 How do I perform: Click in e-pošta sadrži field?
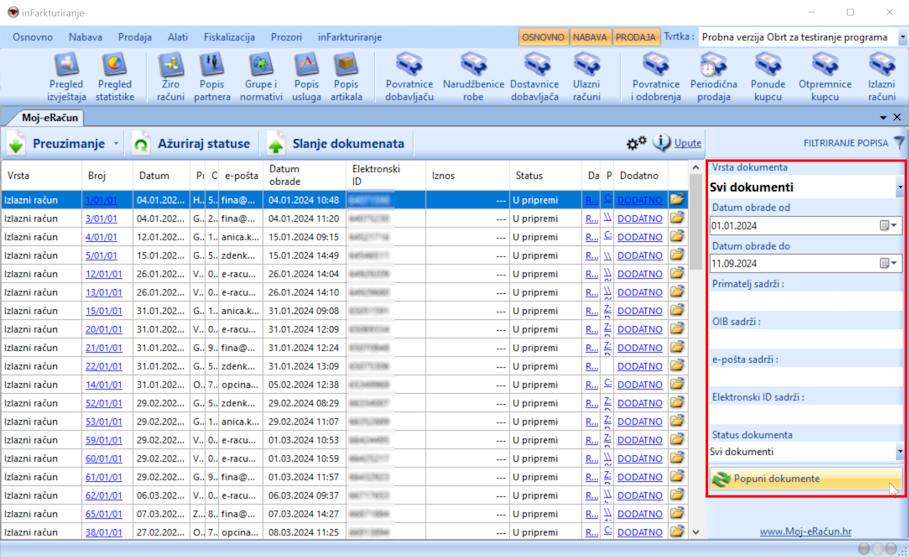point(806,377)
